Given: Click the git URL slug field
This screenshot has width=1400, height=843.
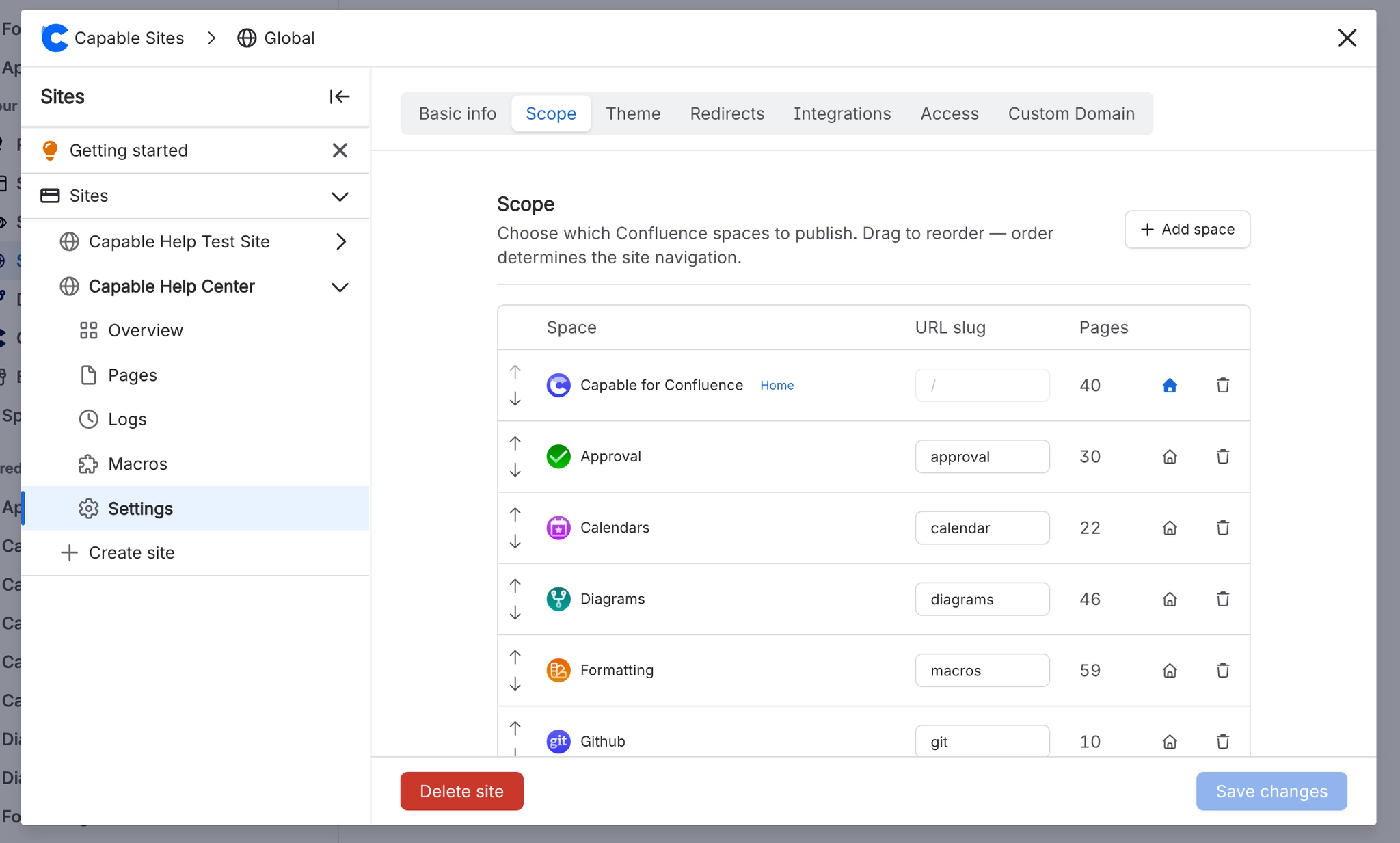Looking at the screenshot, I should coord(982,741).
